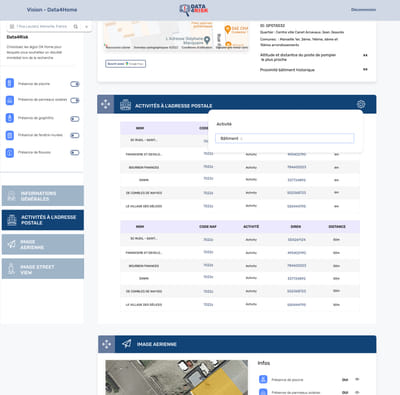This screenshot has width=400, height=395.
Task: Click the blue solar panels icon in sidebar
Action: click(x=10, y=100)
